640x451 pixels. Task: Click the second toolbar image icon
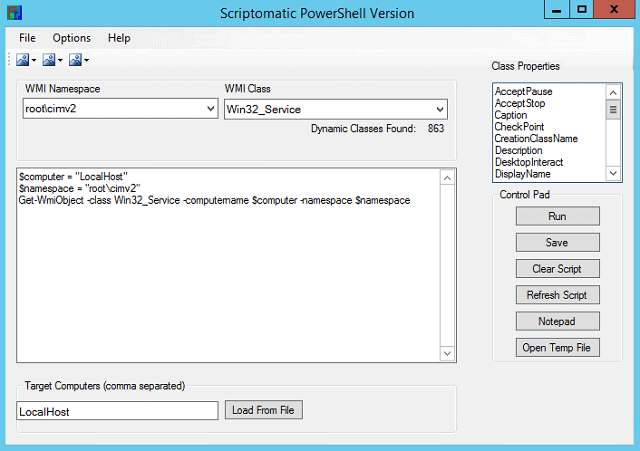[x=49, y=60]
